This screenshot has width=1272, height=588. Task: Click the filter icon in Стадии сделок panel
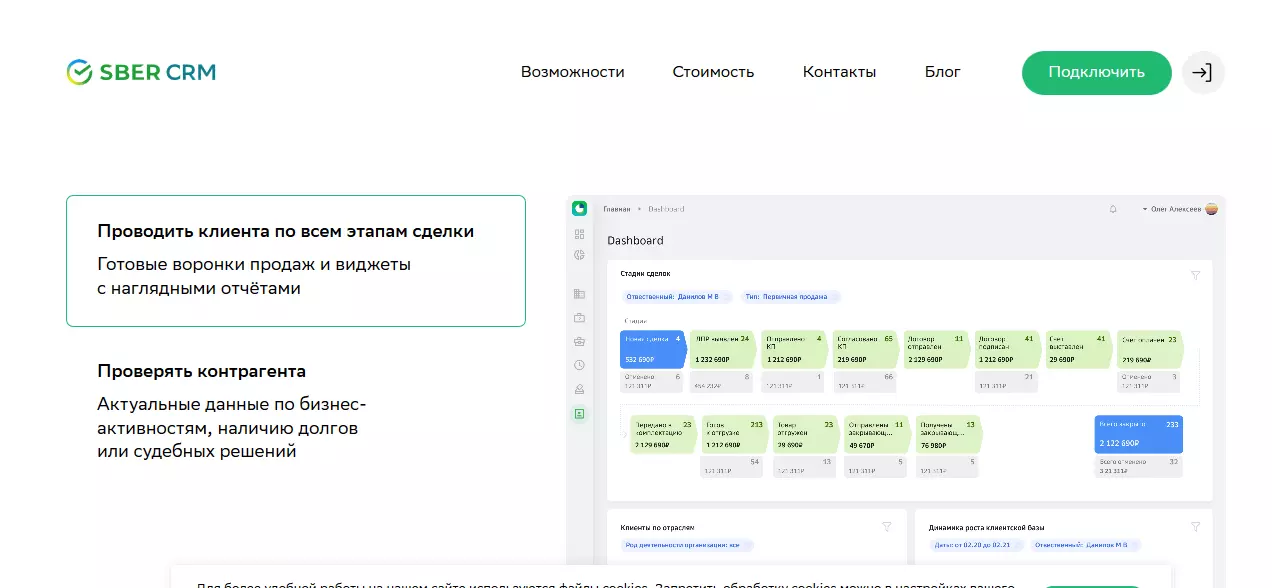point(1195,275)
